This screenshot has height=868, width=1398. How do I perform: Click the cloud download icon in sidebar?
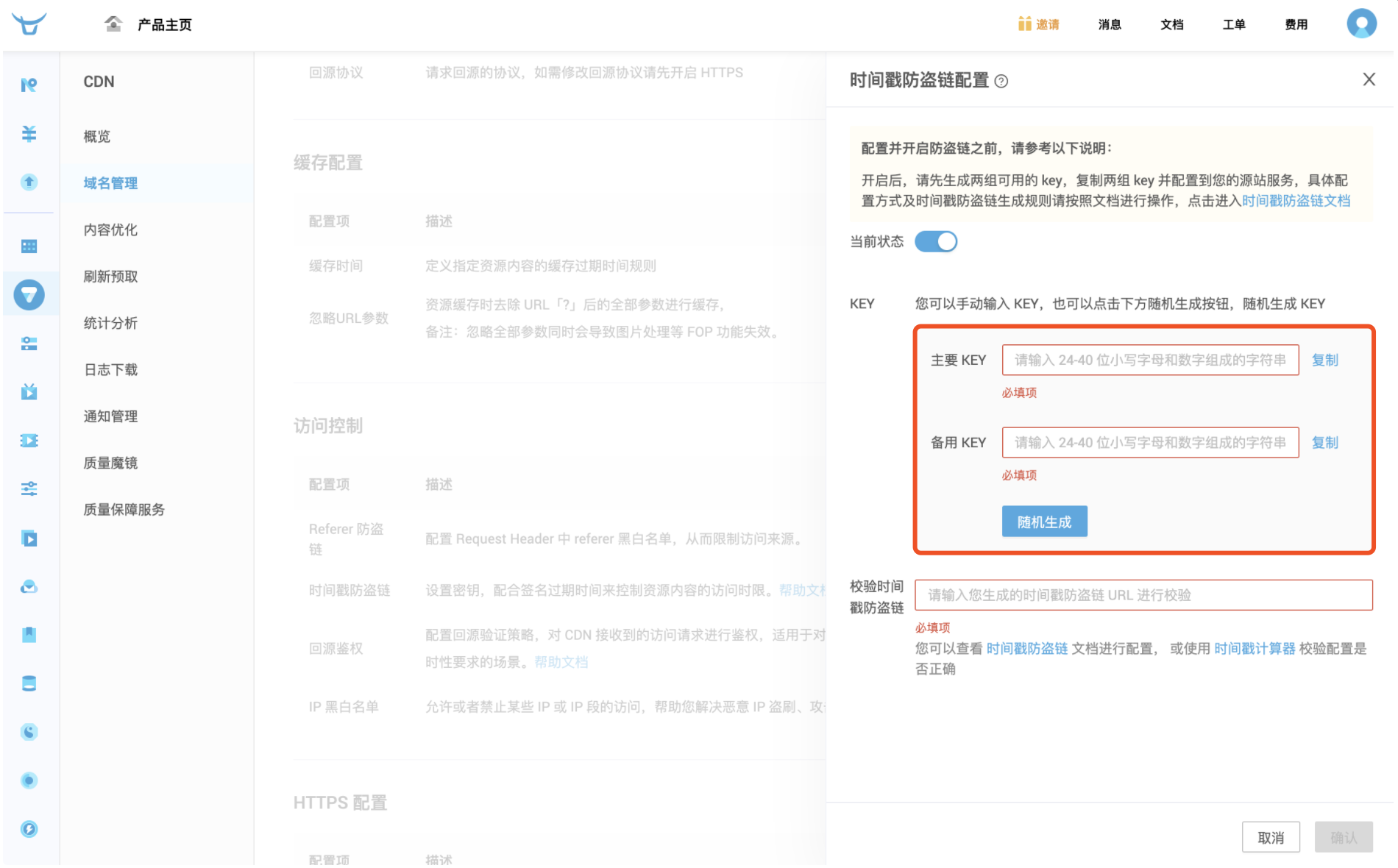[29, 586]
